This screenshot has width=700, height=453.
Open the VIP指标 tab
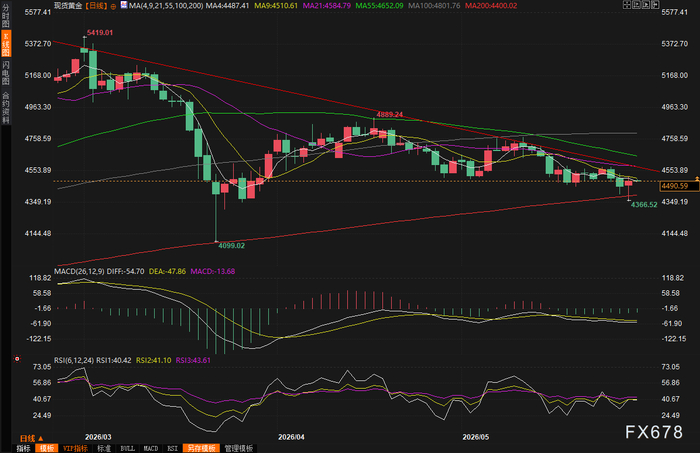point(75,448)
